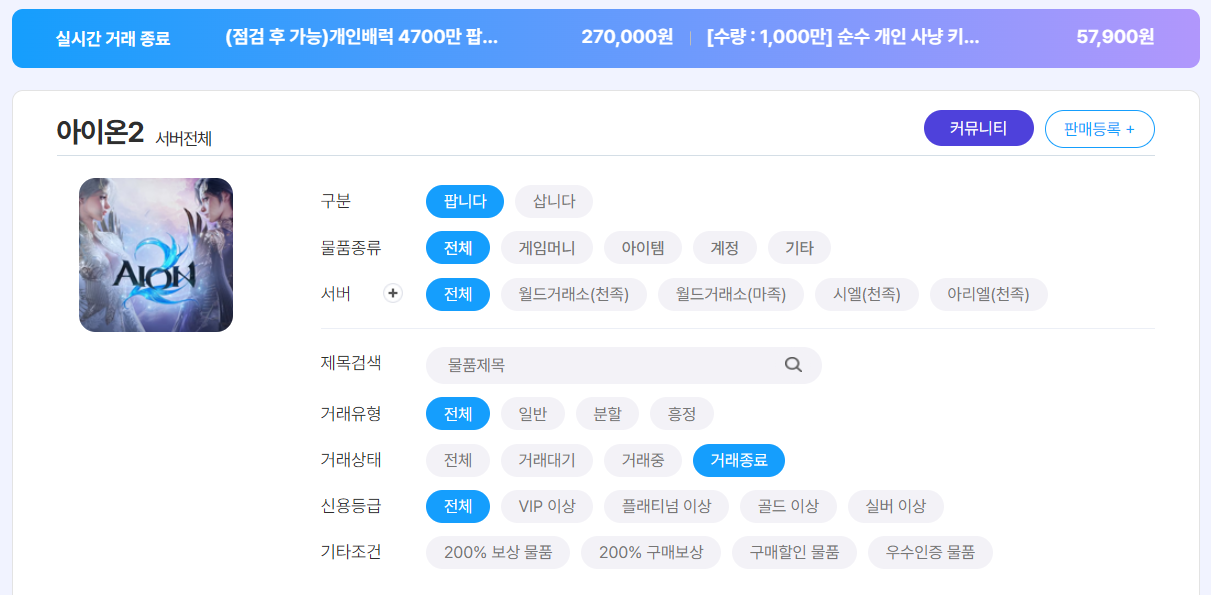The image size is (1211, 595).
Task: Focus the 물품제목 search field
Action: tap(624, 365)
